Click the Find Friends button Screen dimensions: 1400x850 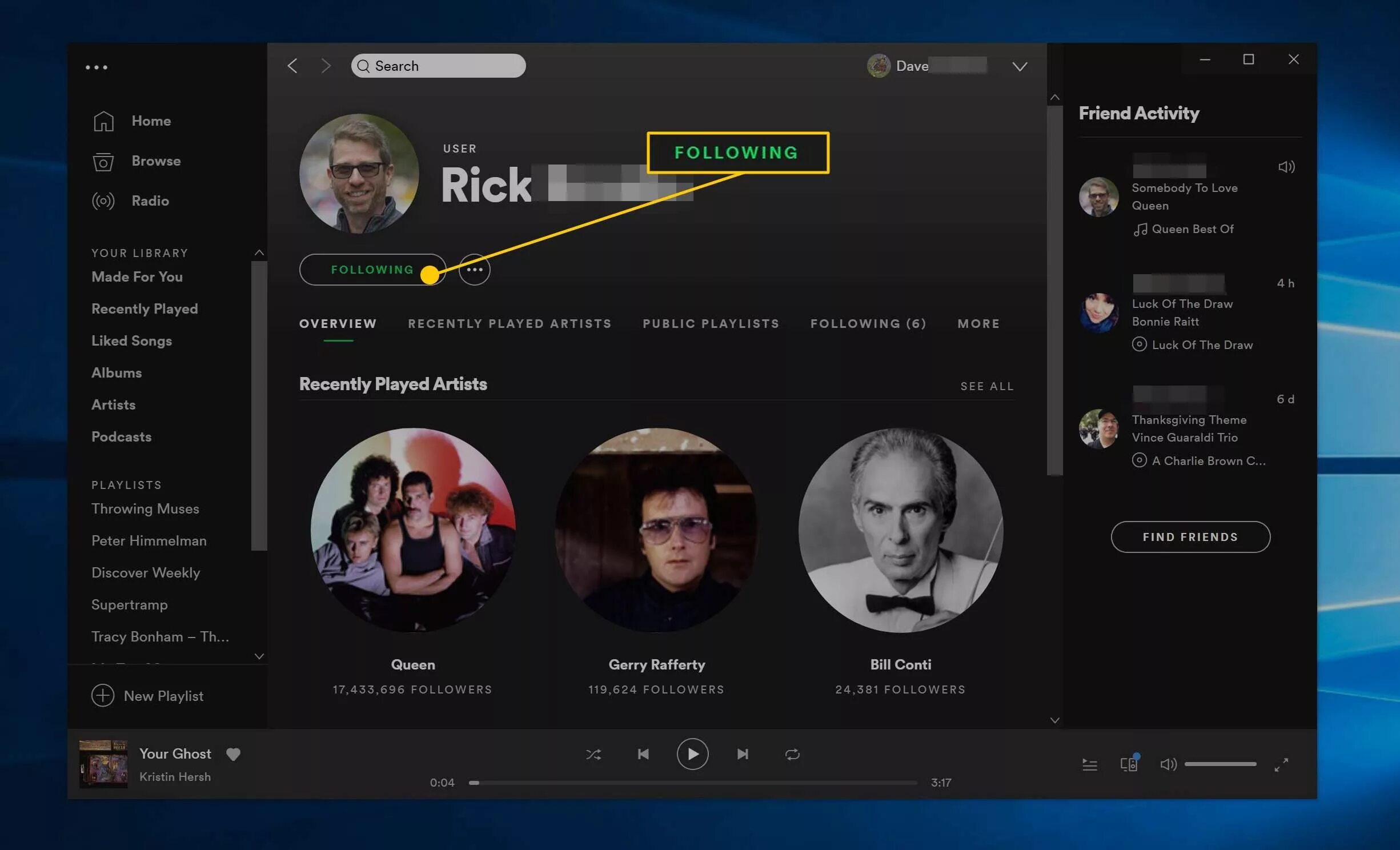point(1190,537)
